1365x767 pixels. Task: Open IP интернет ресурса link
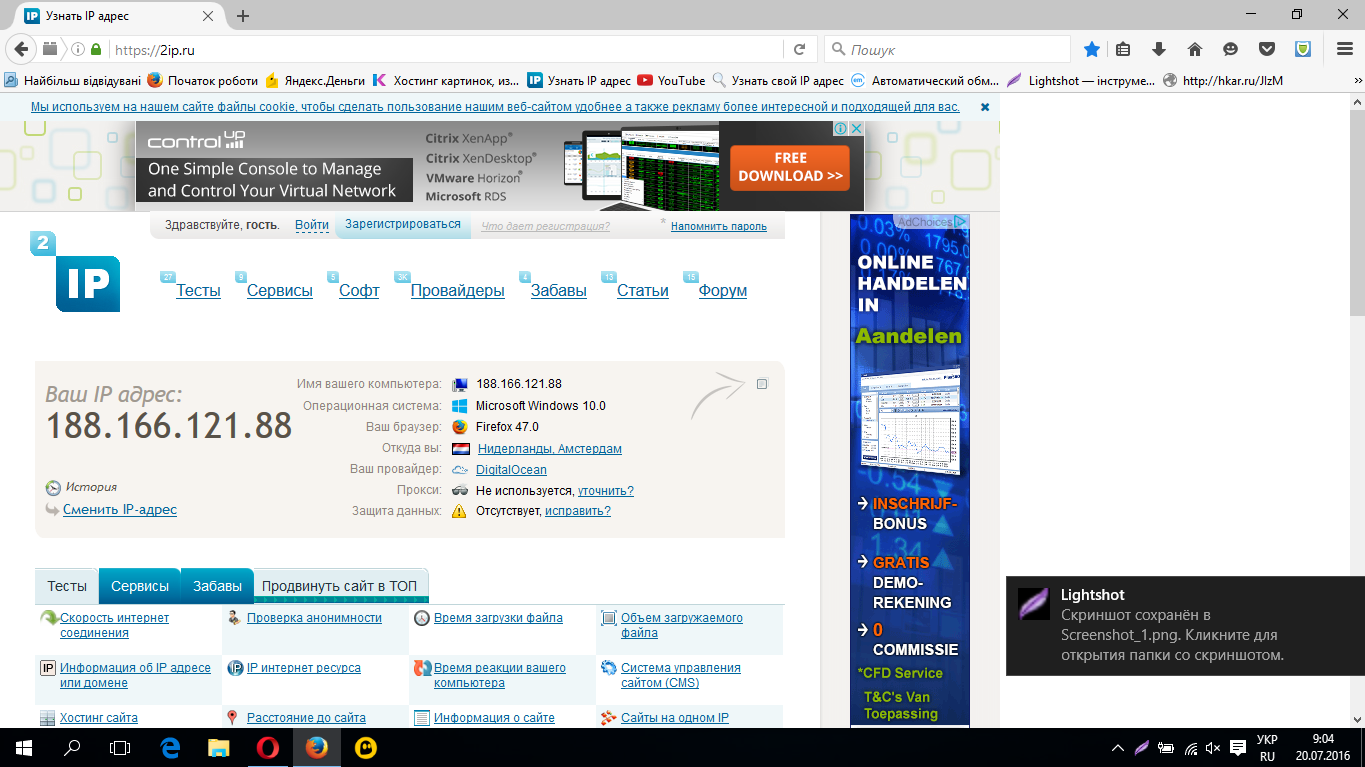(x=304, y=668)
